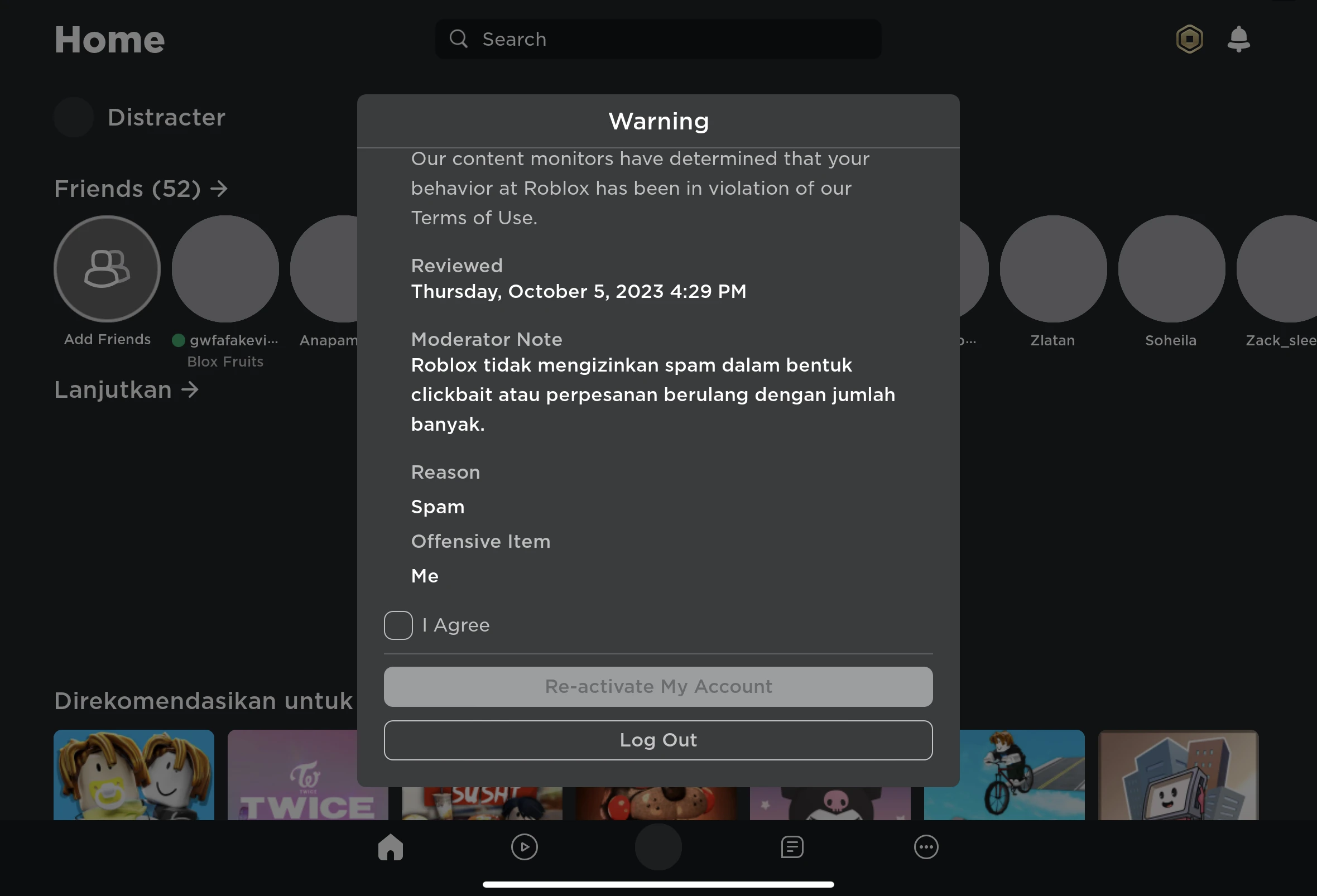Screen dimensions: 1317x896
Task: Open the Discover play icon in bottom bar
Action: point(524,847)
